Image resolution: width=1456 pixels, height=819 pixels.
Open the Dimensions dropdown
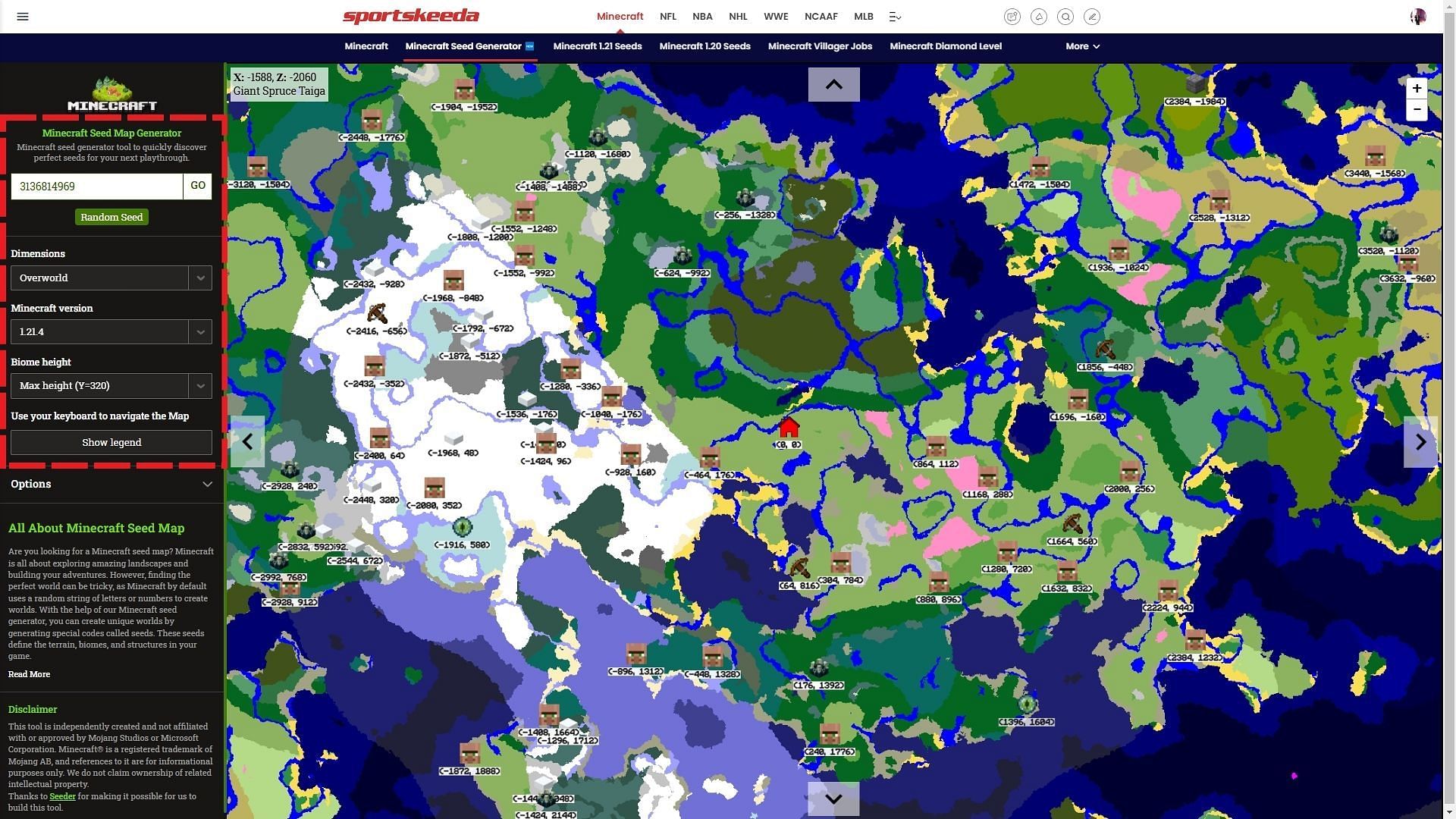111,277
